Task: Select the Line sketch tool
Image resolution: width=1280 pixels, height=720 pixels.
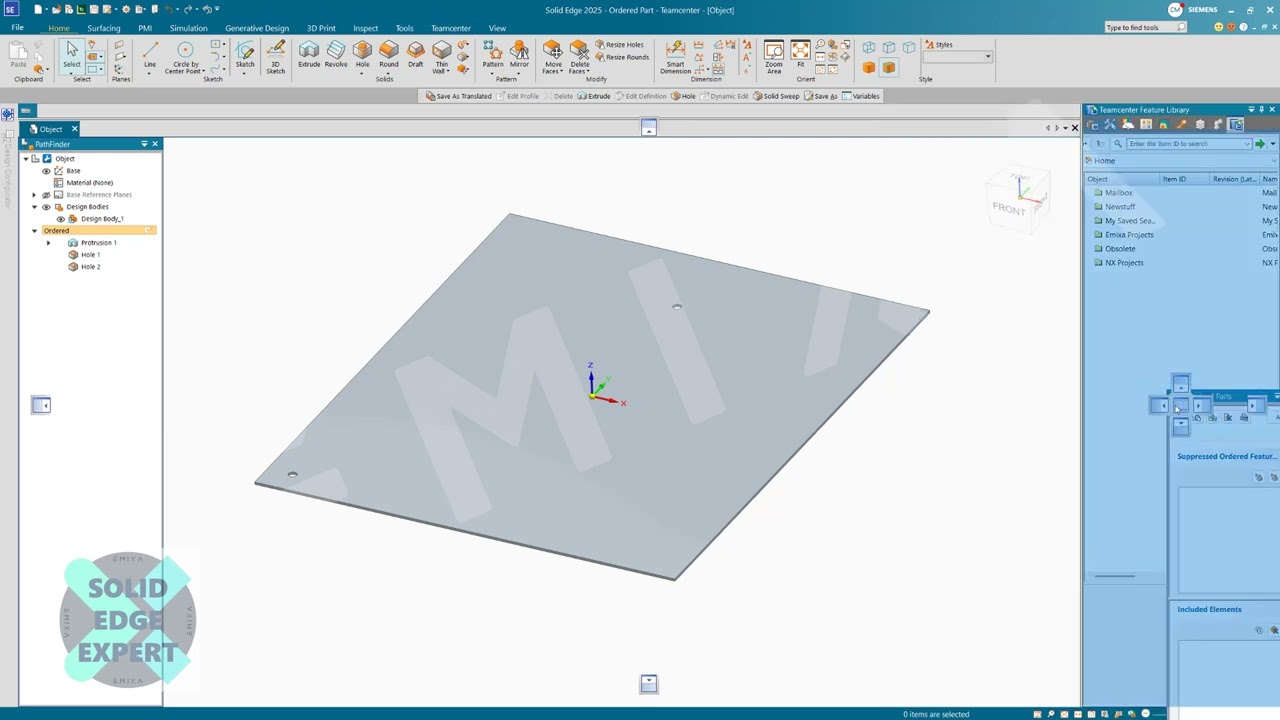Action: click(x=150, y=56)
